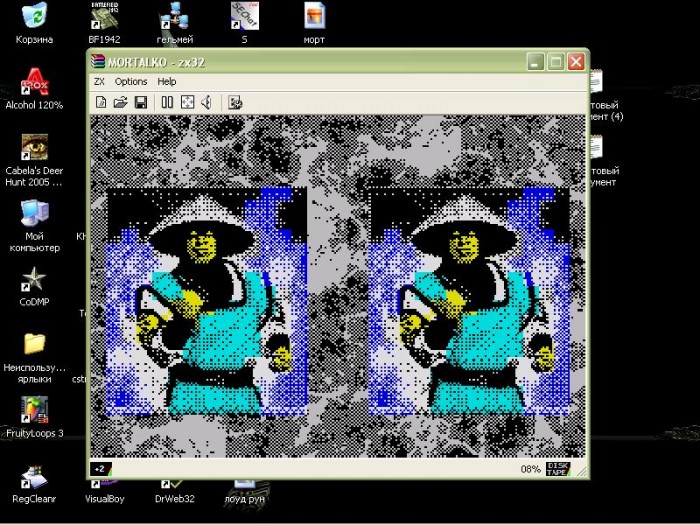
Task: Select the Корзина recycle bin icon
Action: (x=34, y=23)
